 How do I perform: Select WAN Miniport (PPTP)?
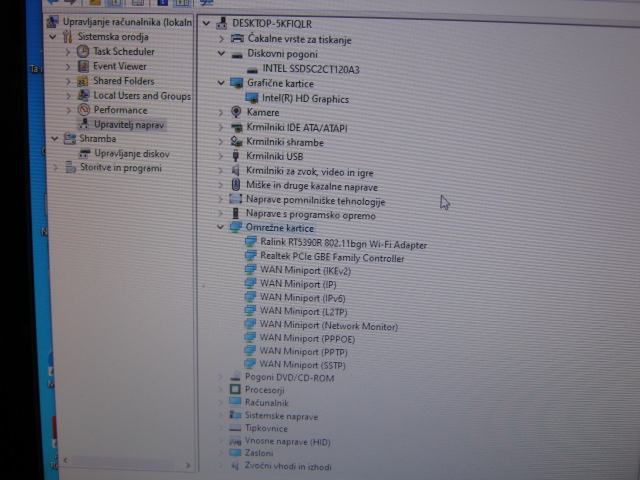coord(303,351)
